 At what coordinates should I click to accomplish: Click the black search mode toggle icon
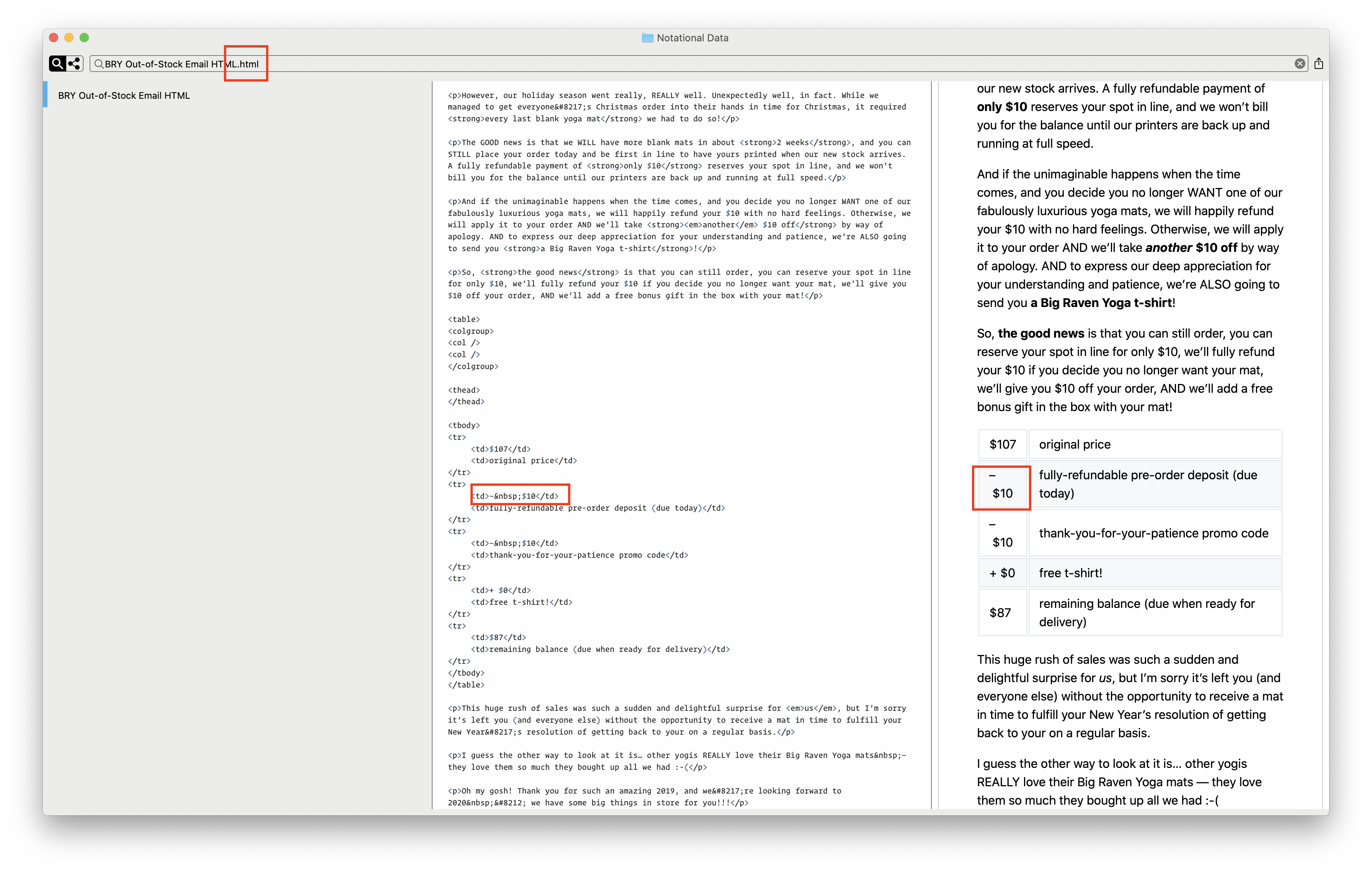point(57,63)
